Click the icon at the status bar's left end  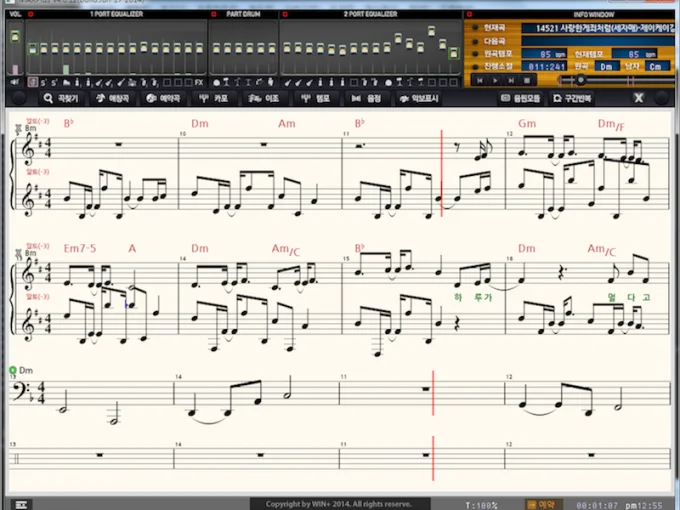[21, 505]
